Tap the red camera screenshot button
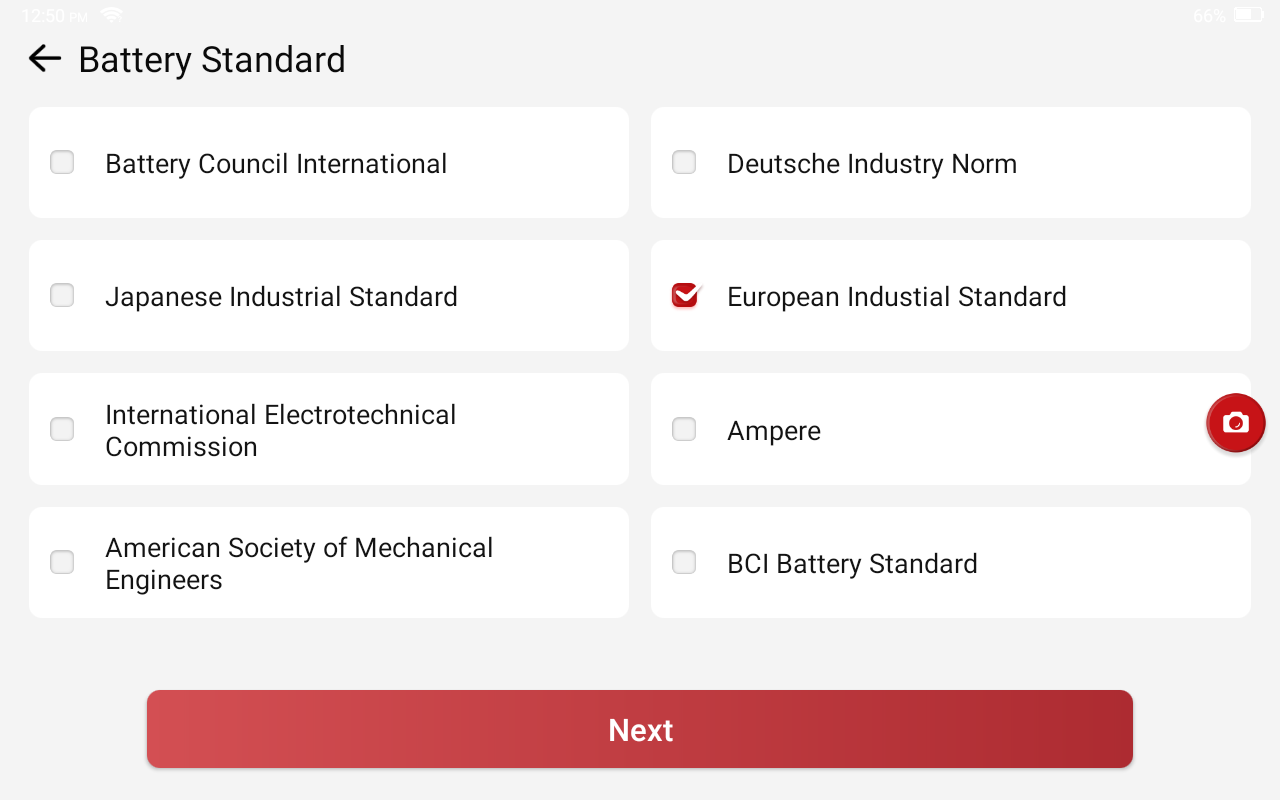The image size is (1280, 800). pos(1236,423)
